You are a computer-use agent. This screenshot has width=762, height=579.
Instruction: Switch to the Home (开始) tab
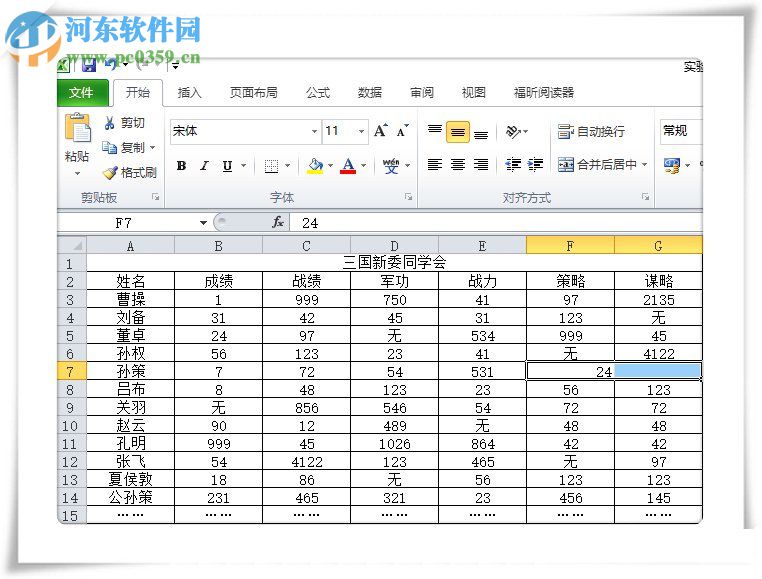click(x=138, y=92)
